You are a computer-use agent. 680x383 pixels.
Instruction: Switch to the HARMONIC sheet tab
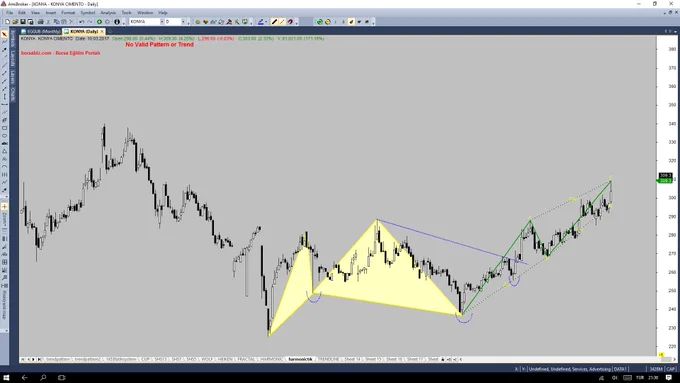click(x=271, y=360)
